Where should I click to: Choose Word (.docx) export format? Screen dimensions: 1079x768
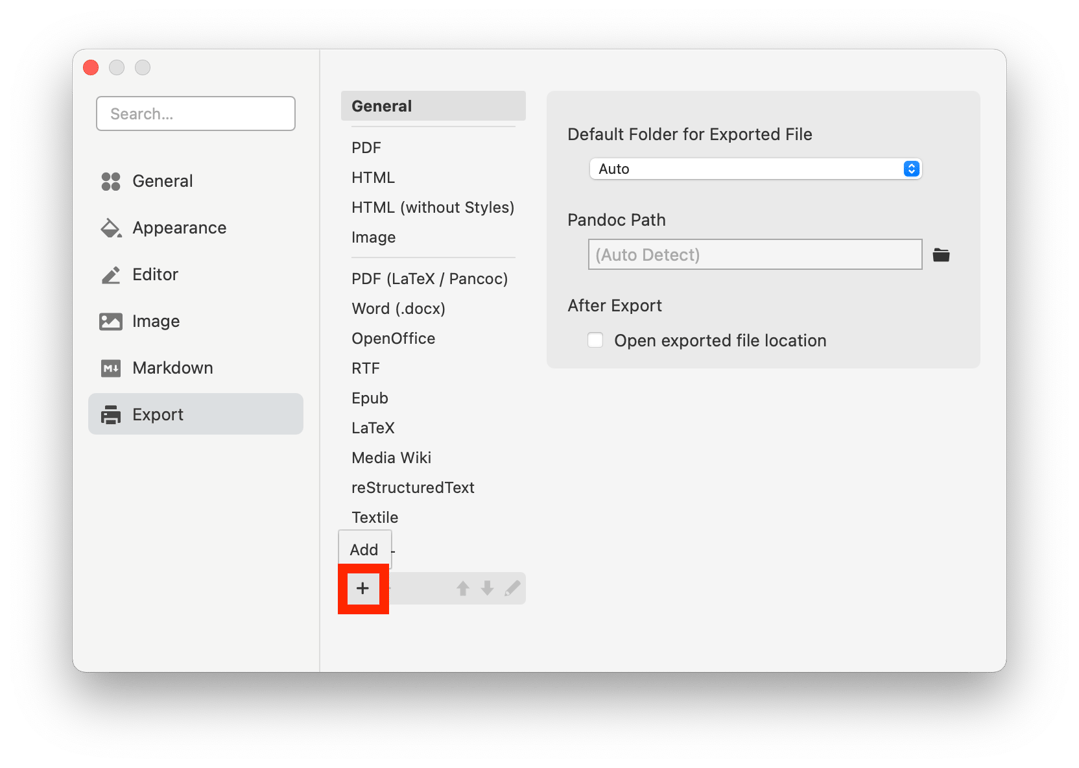[398, 308]
